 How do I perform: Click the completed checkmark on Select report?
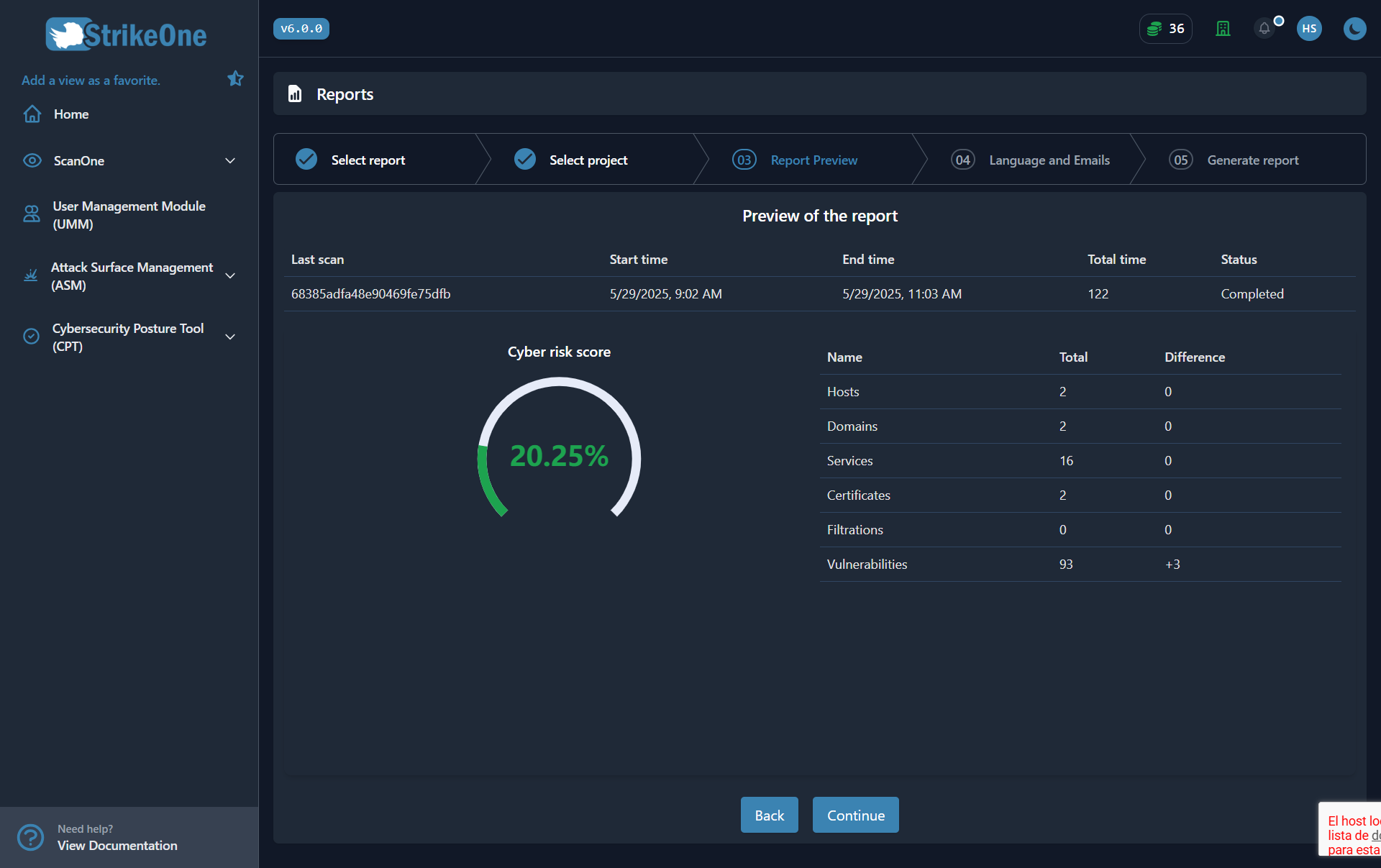pos(306,159)
